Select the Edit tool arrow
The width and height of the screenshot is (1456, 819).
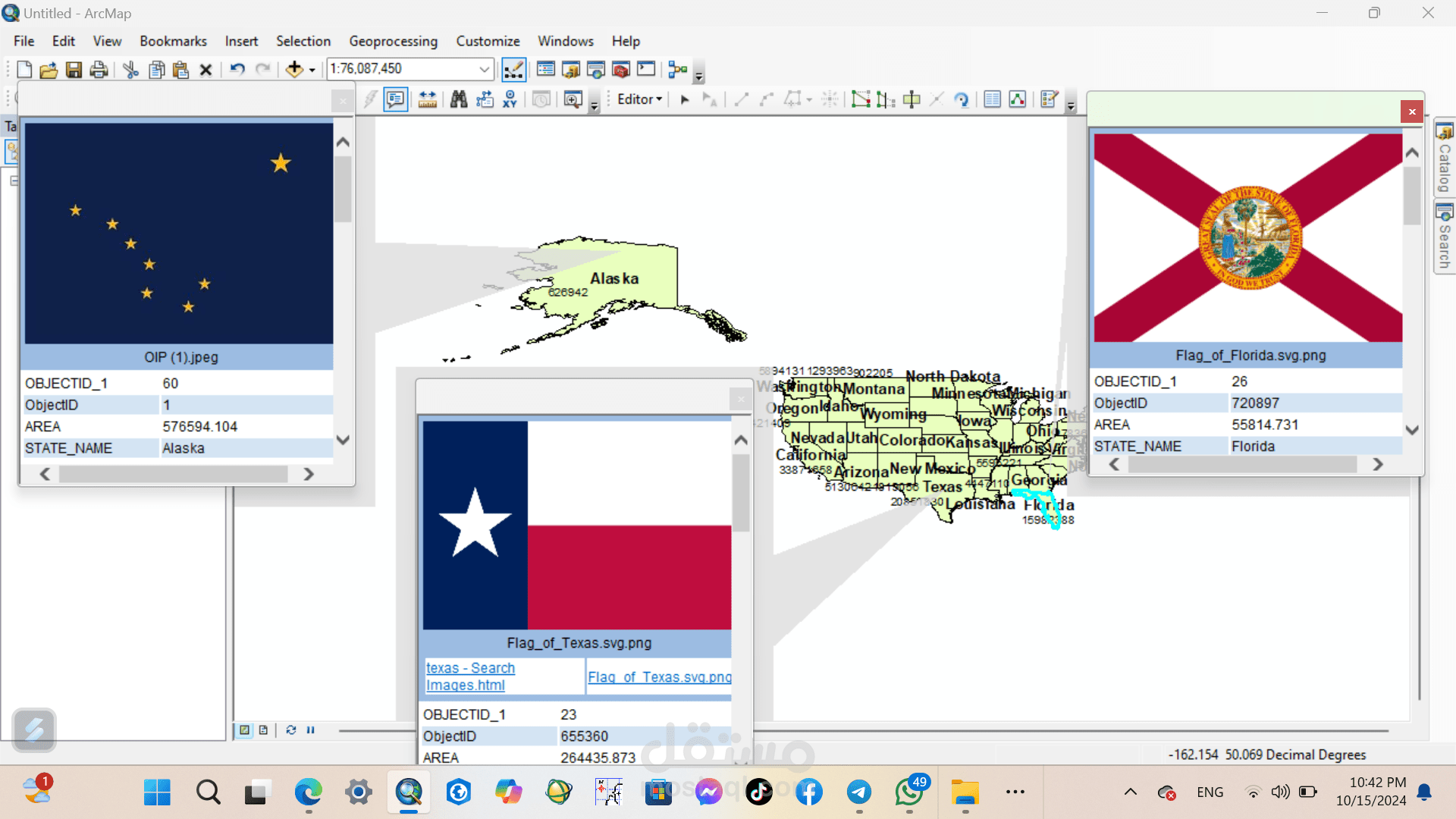[685, 99]
